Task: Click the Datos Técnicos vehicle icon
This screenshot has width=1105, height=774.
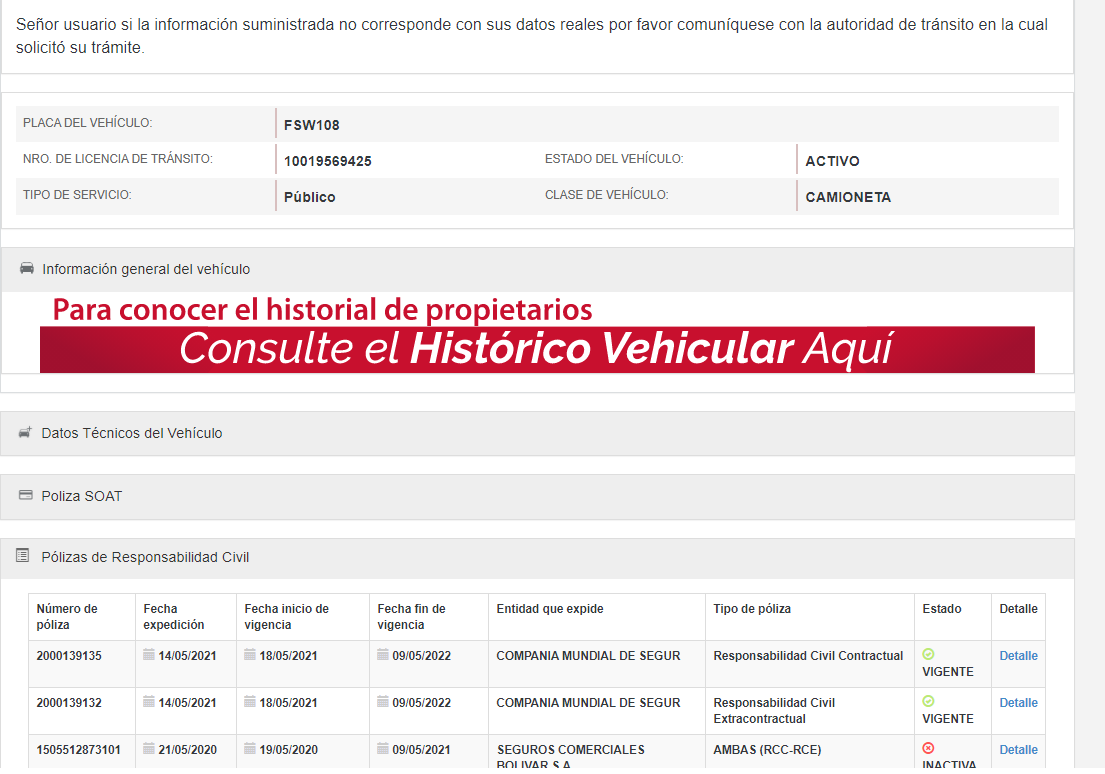Action: (26, 433)
